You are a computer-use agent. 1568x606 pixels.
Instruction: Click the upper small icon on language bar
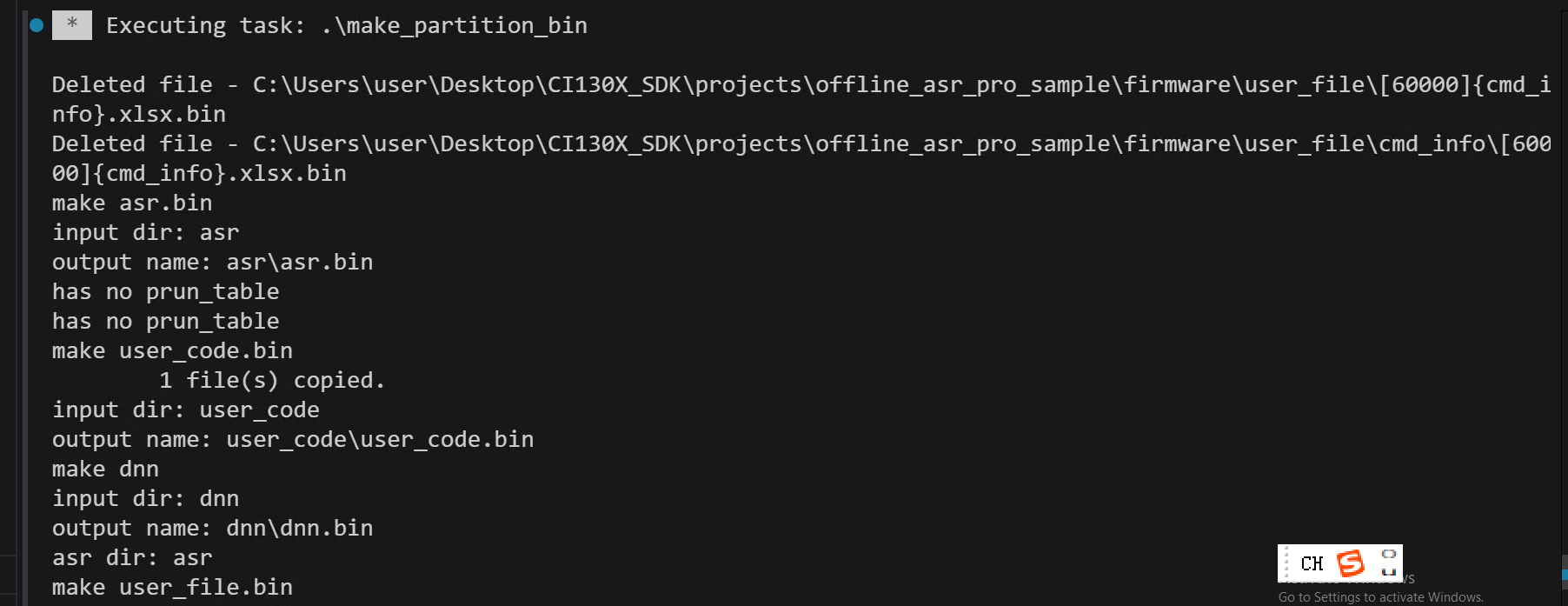1388,554
